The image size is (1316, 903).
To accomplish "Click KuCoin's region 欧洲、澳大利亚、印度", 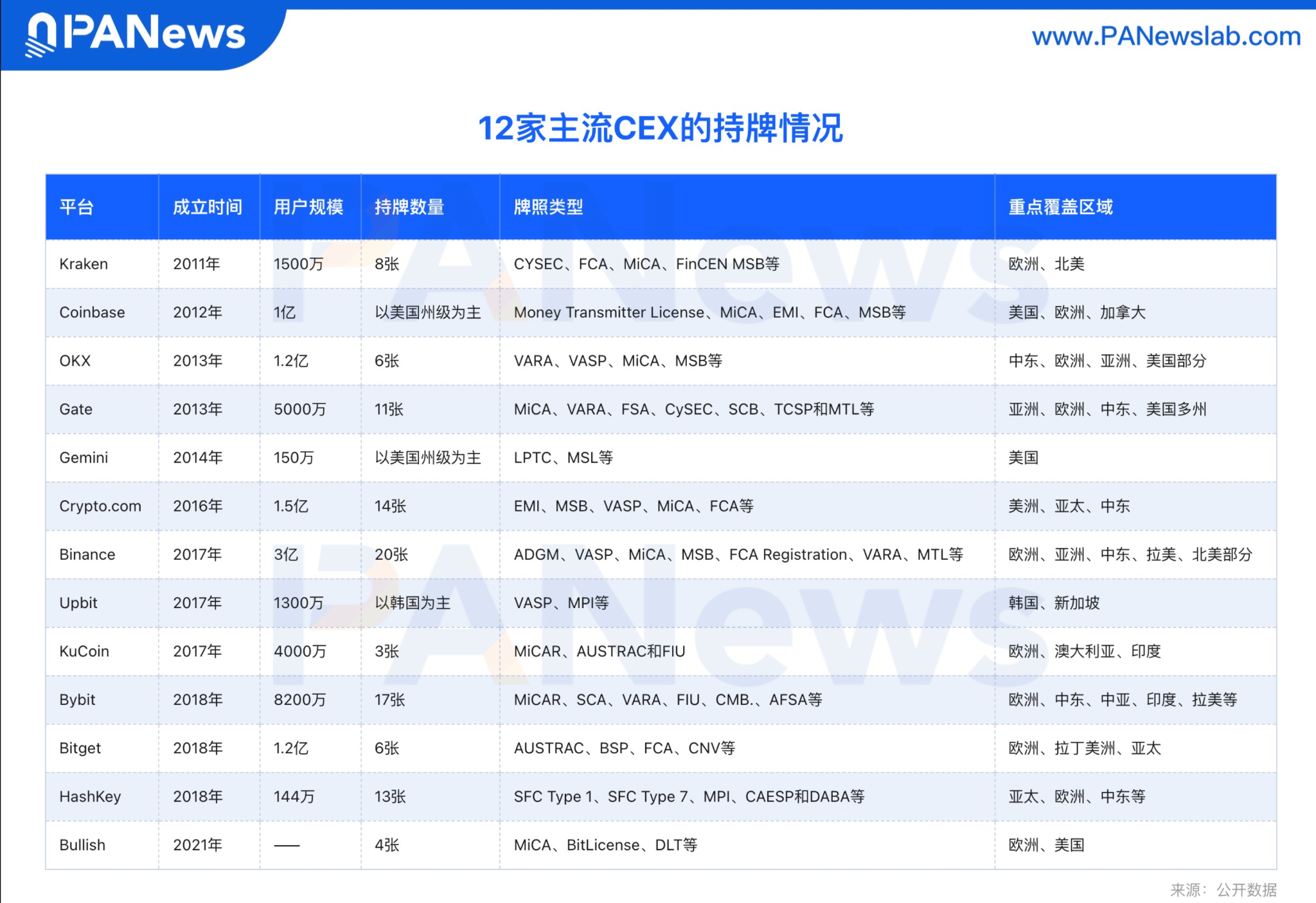I will coord(1085,652).
